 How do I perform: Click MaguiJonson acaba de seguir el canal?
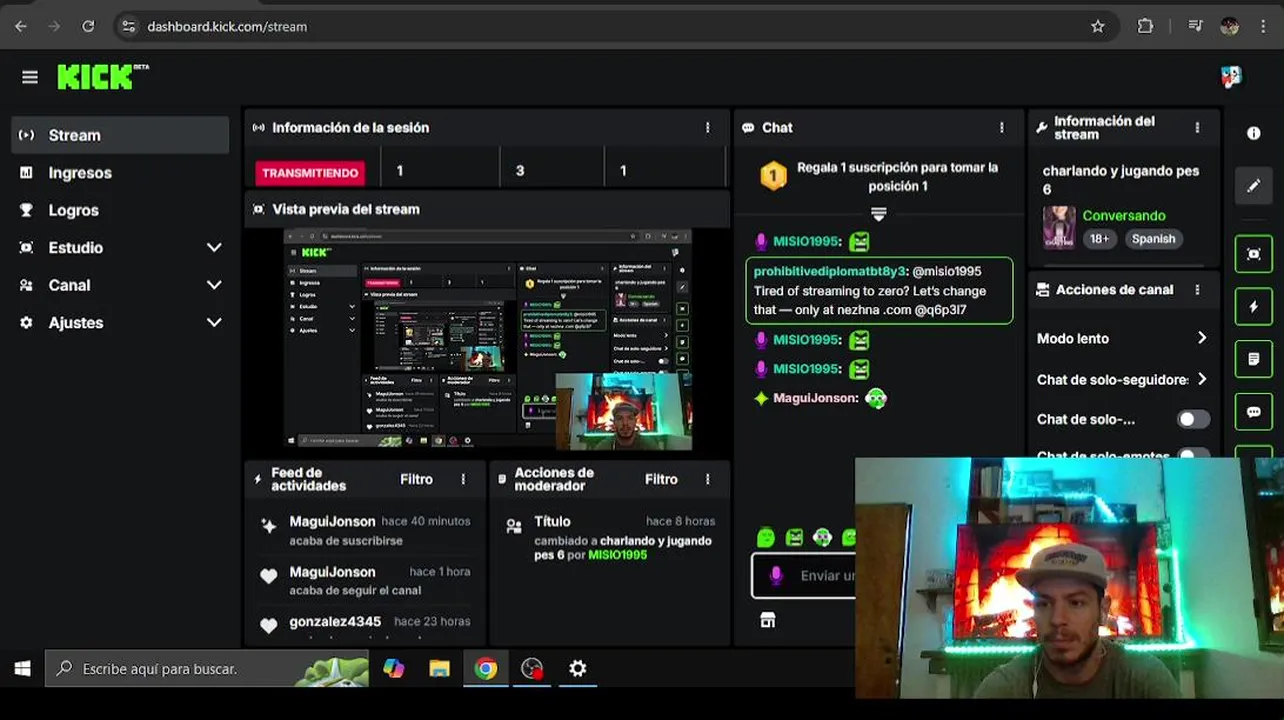point(366,581)
